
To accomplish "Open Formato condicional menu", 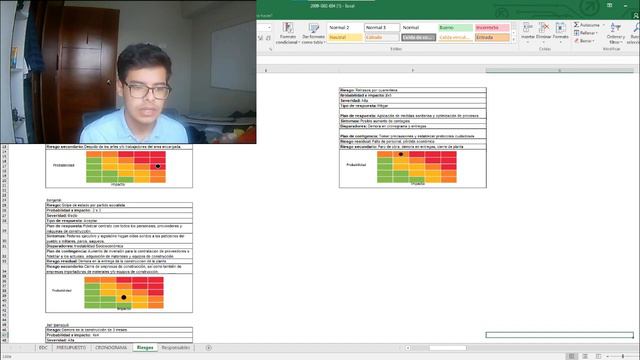I will pyautogui.click(x=288, y=33).
